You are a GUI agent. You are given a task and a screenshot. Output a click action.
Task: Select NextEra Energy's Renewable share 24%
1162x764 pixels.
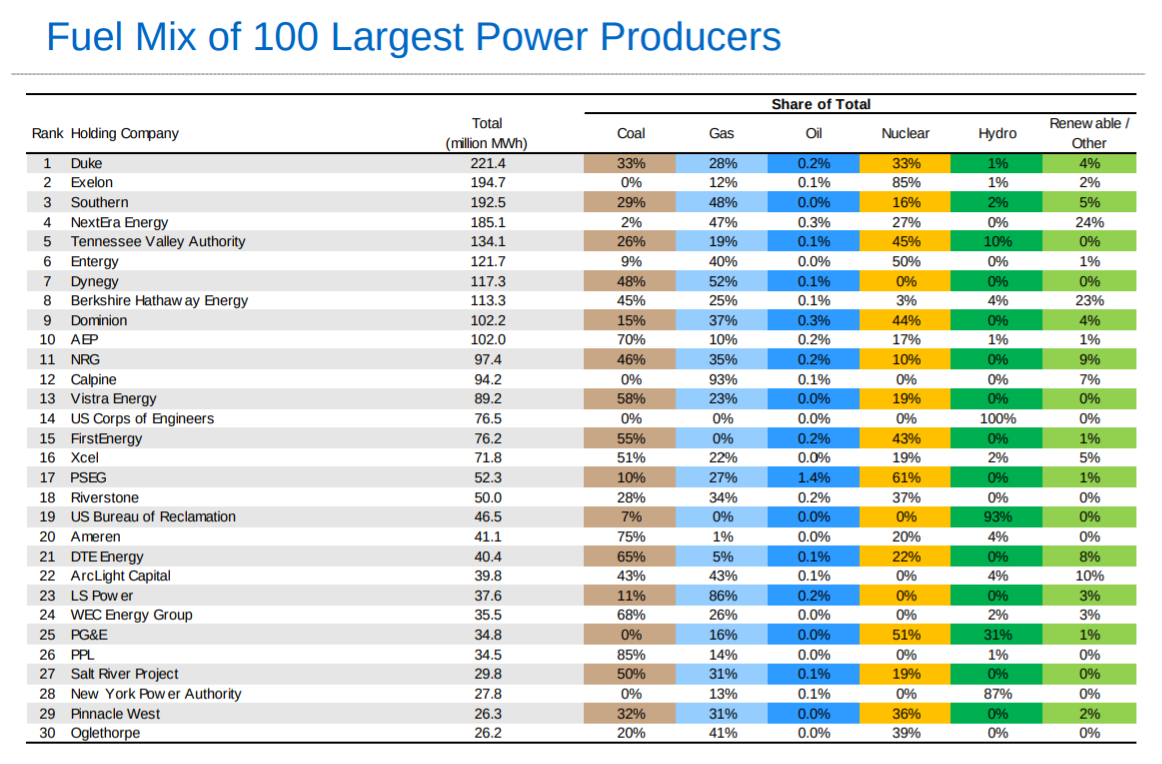click(x=1089, y=222)
